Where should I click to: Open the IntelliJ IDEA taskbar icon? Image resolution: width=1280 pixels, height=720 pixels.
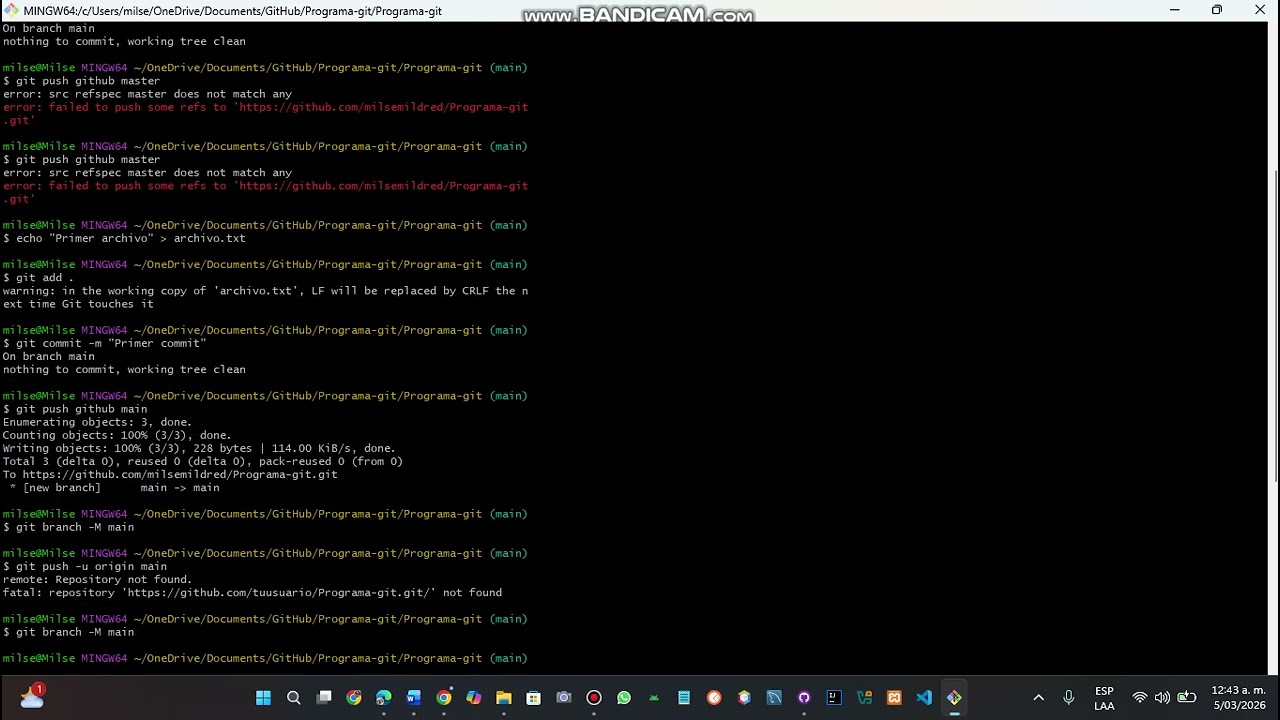(834, 698)
